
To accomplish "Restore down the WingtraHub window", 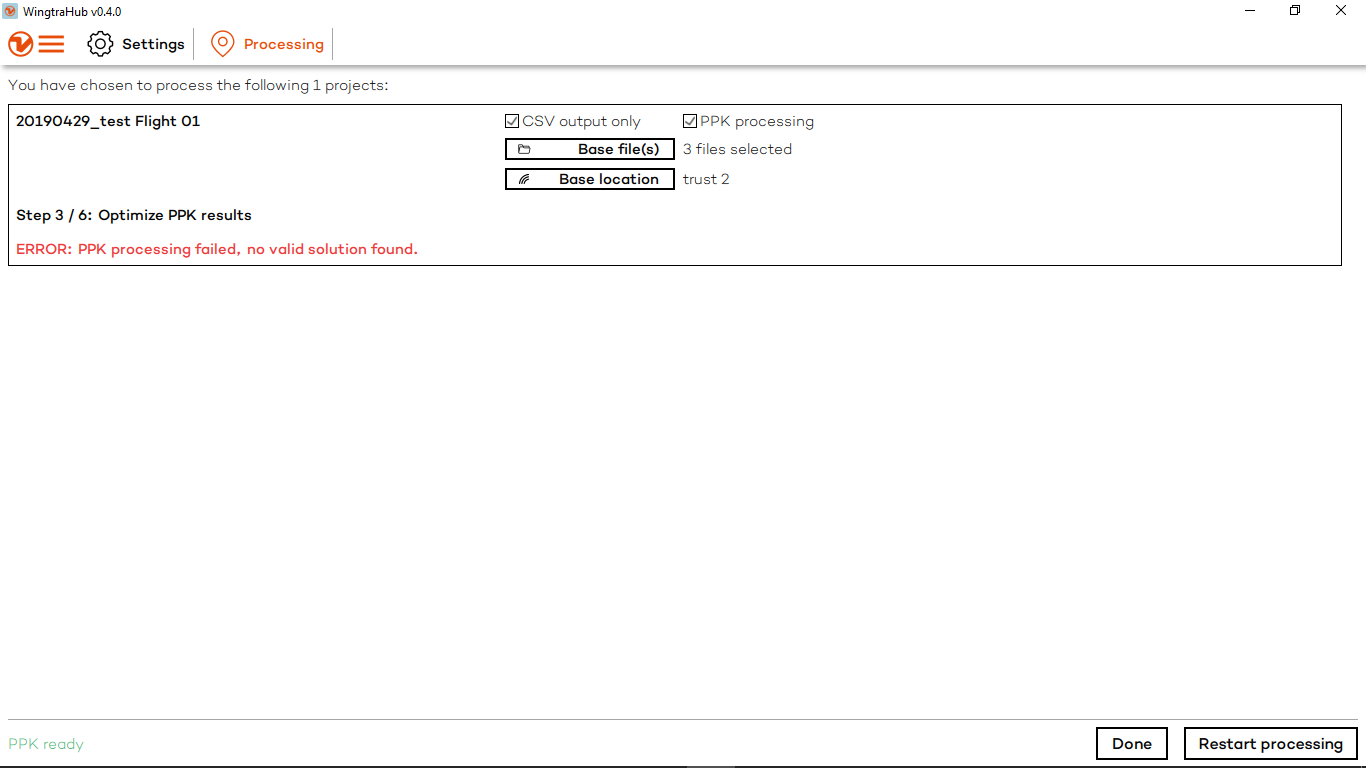I will tap(1295, 11).
